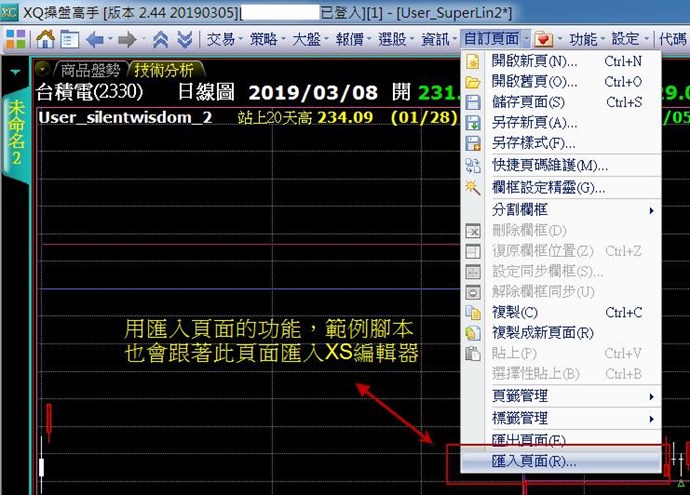Screen dimensions: 690x495
Task: Open the 策略 dropdown menu
Action: click(x=266, y=40)
